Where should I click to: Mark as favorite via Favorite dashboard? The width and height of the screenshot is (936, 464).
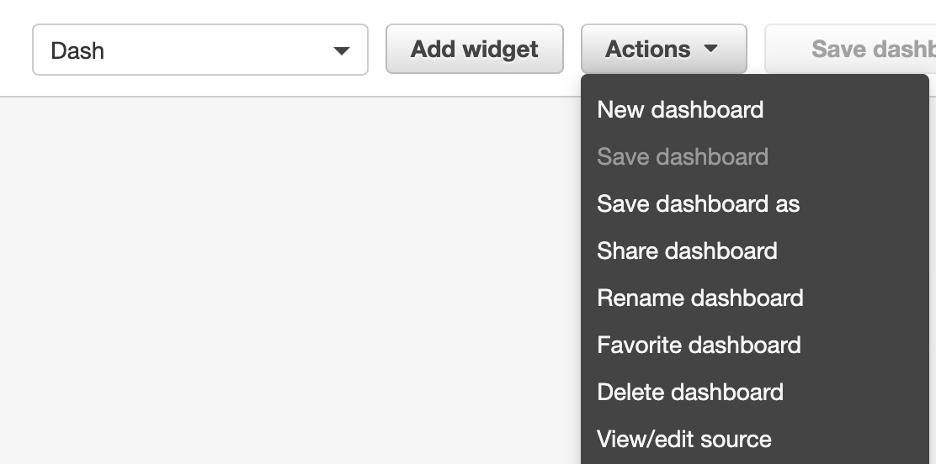[699, 345]
